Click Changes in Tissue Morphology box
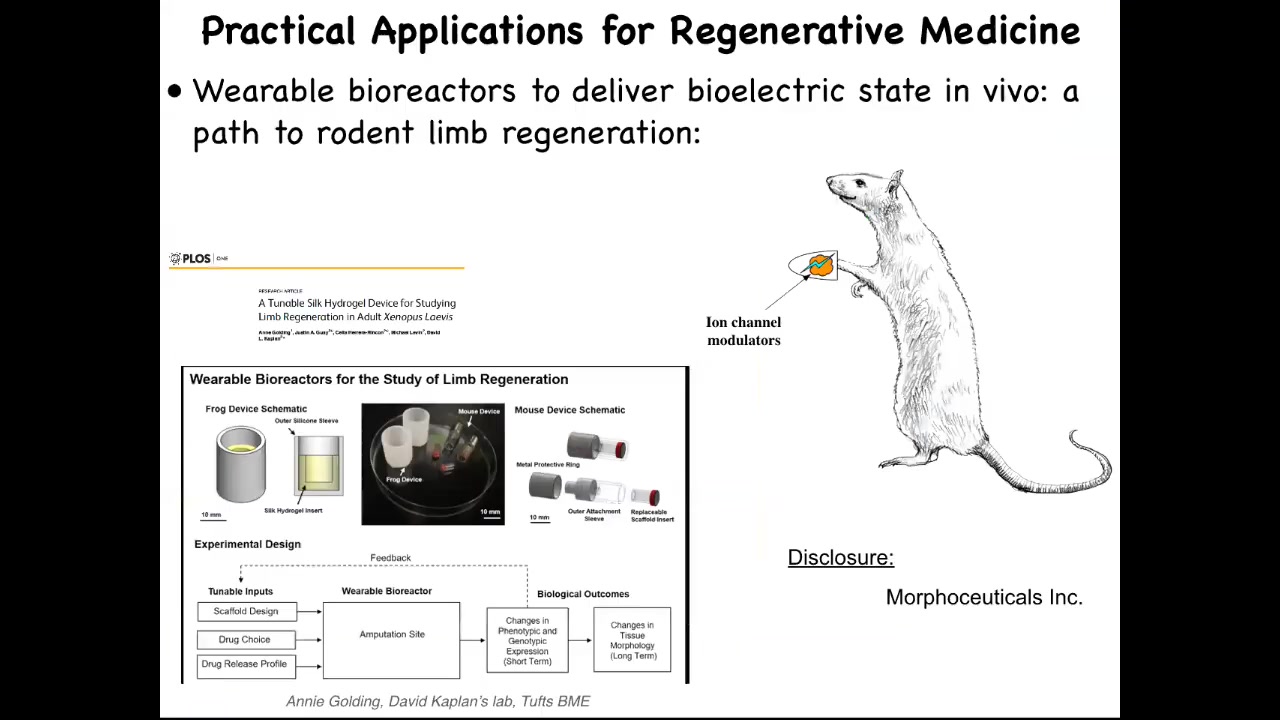This screenshot has height=720, width=1280. [x=632, y=641]
